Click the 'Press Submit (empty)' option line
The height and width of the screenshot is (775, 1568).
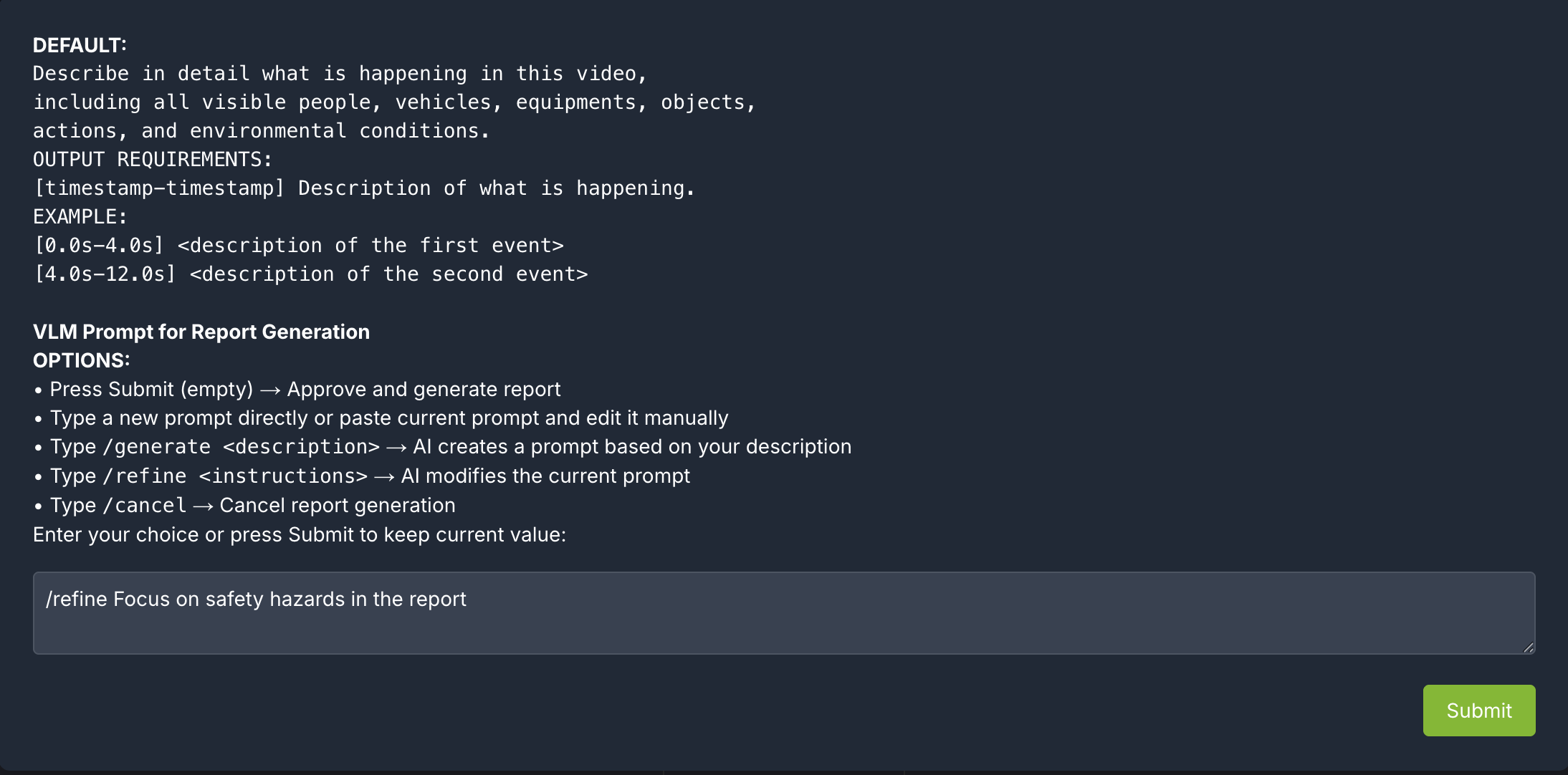[x=305, y=389]
